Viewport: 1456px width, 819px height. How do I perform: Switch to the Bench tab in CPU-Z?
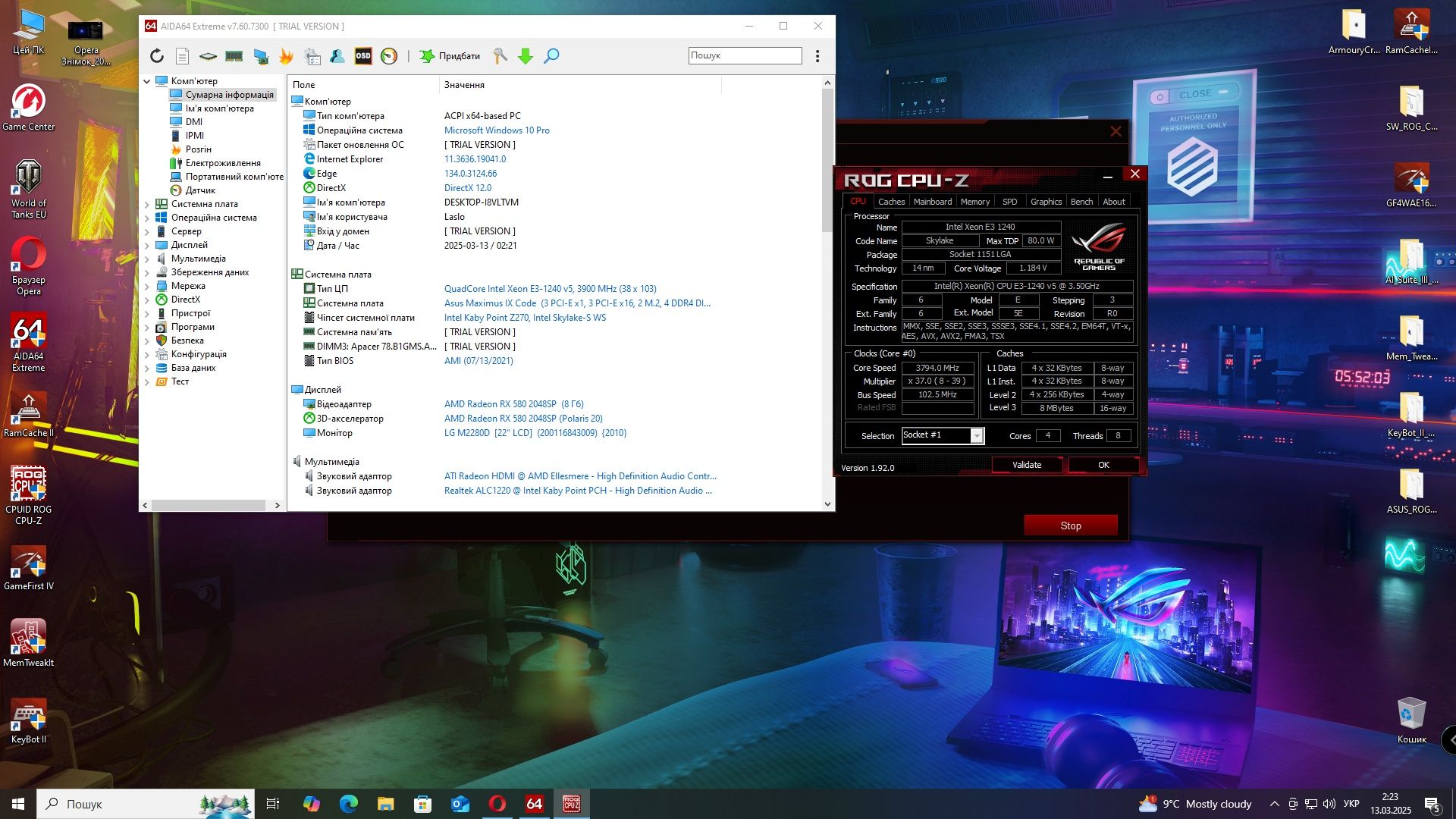click(x=1081, y=202)
